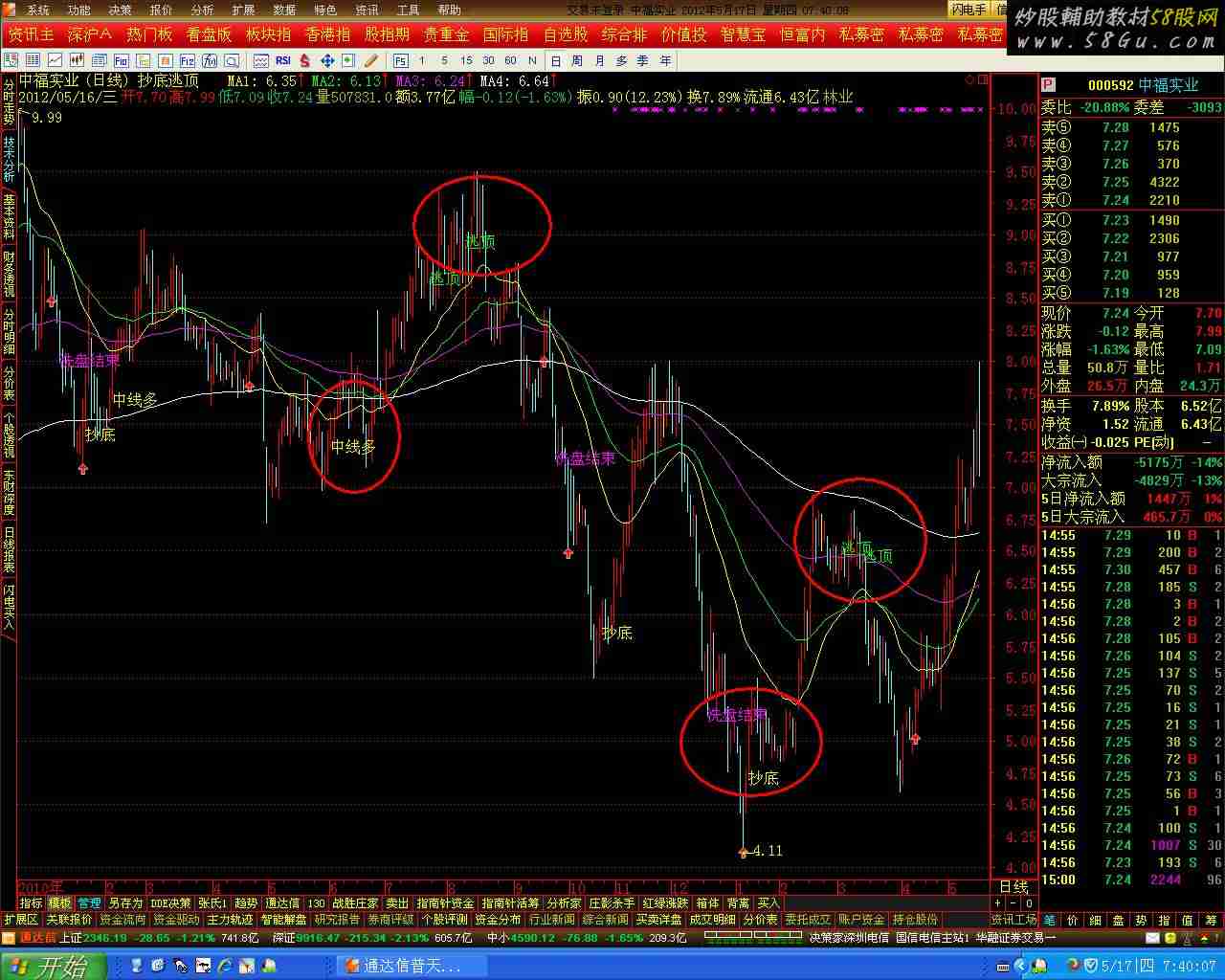Select the 周 weekly period
The height and width of the screenshot is (980, 1225).
[x=577, y=60]
